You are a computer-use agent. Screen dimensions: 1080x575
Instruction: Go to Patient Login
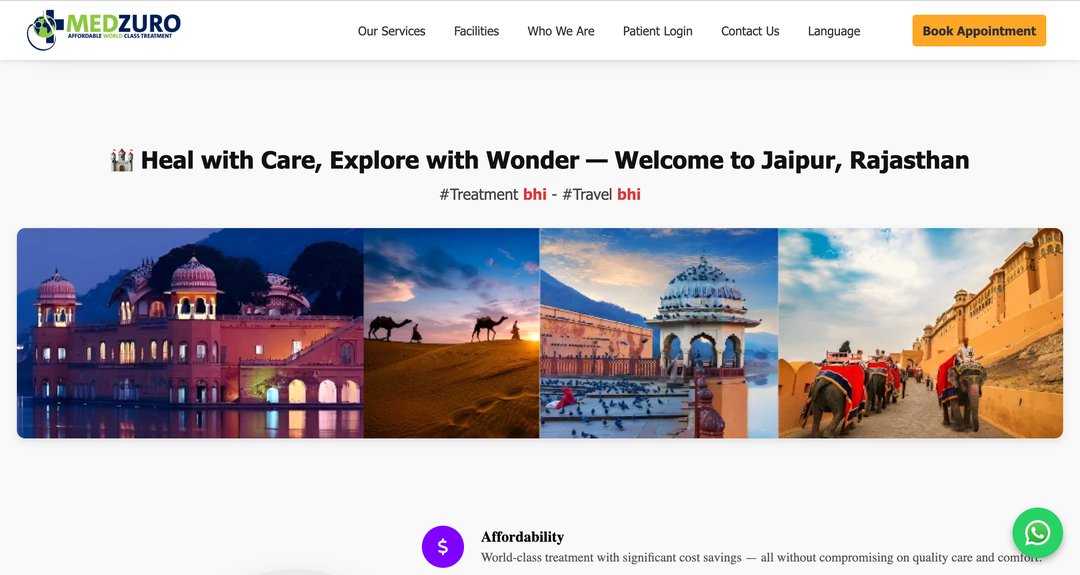[657, 31]
